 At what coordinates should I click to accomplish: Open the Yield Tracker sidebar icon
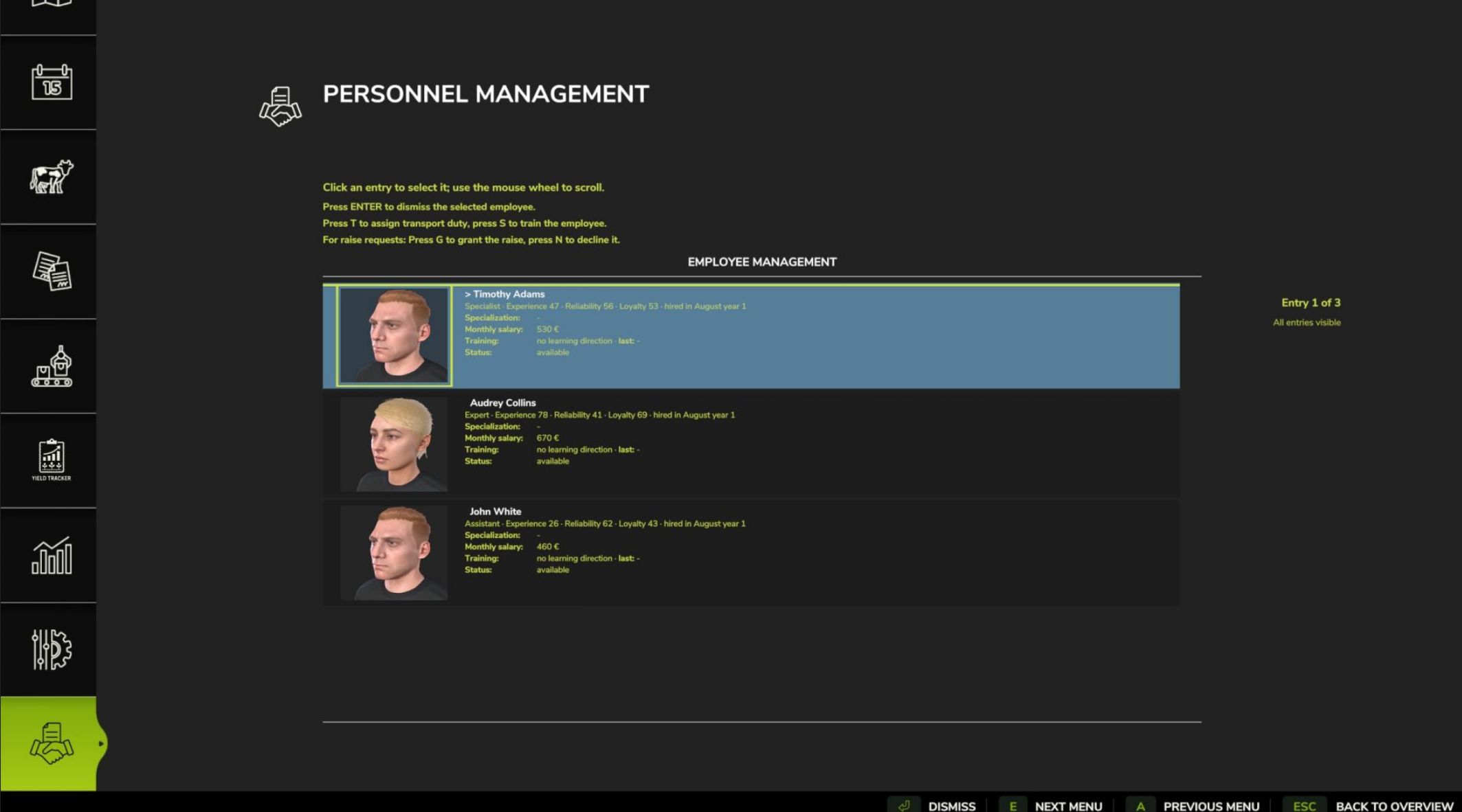tap(52, 460)
